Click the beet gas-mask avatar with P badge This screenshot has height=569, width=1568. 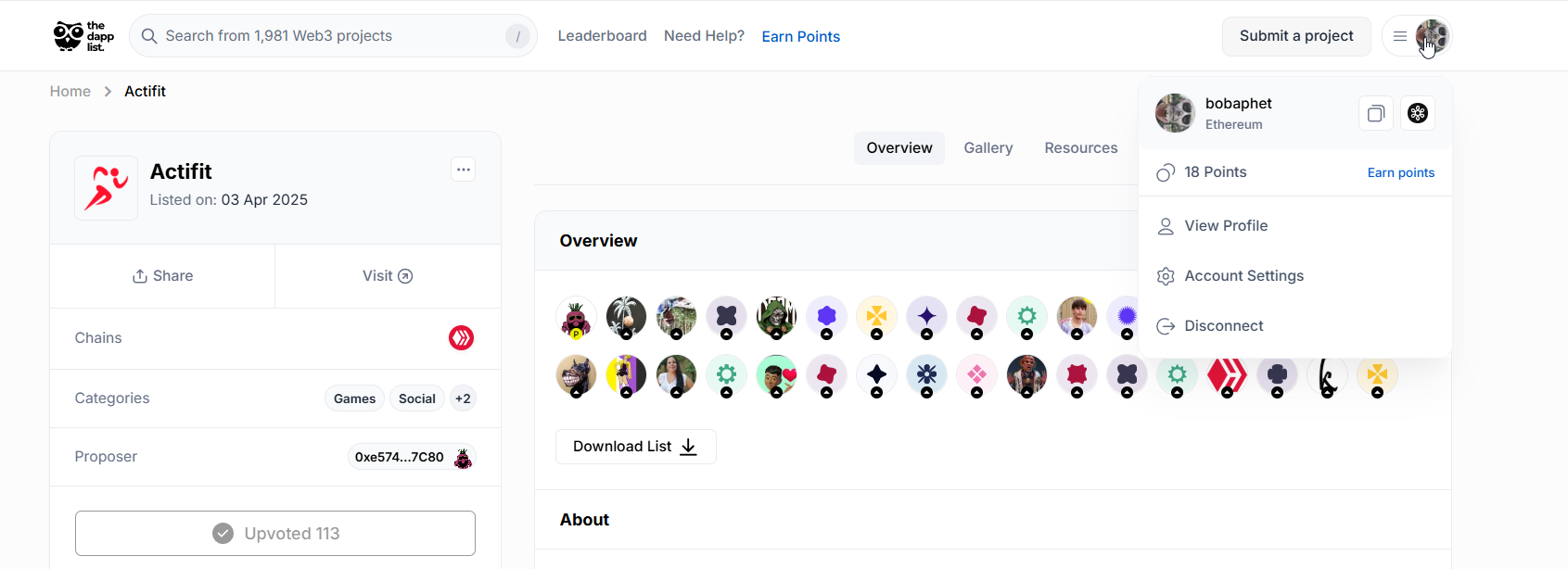(x=576, y=317)
